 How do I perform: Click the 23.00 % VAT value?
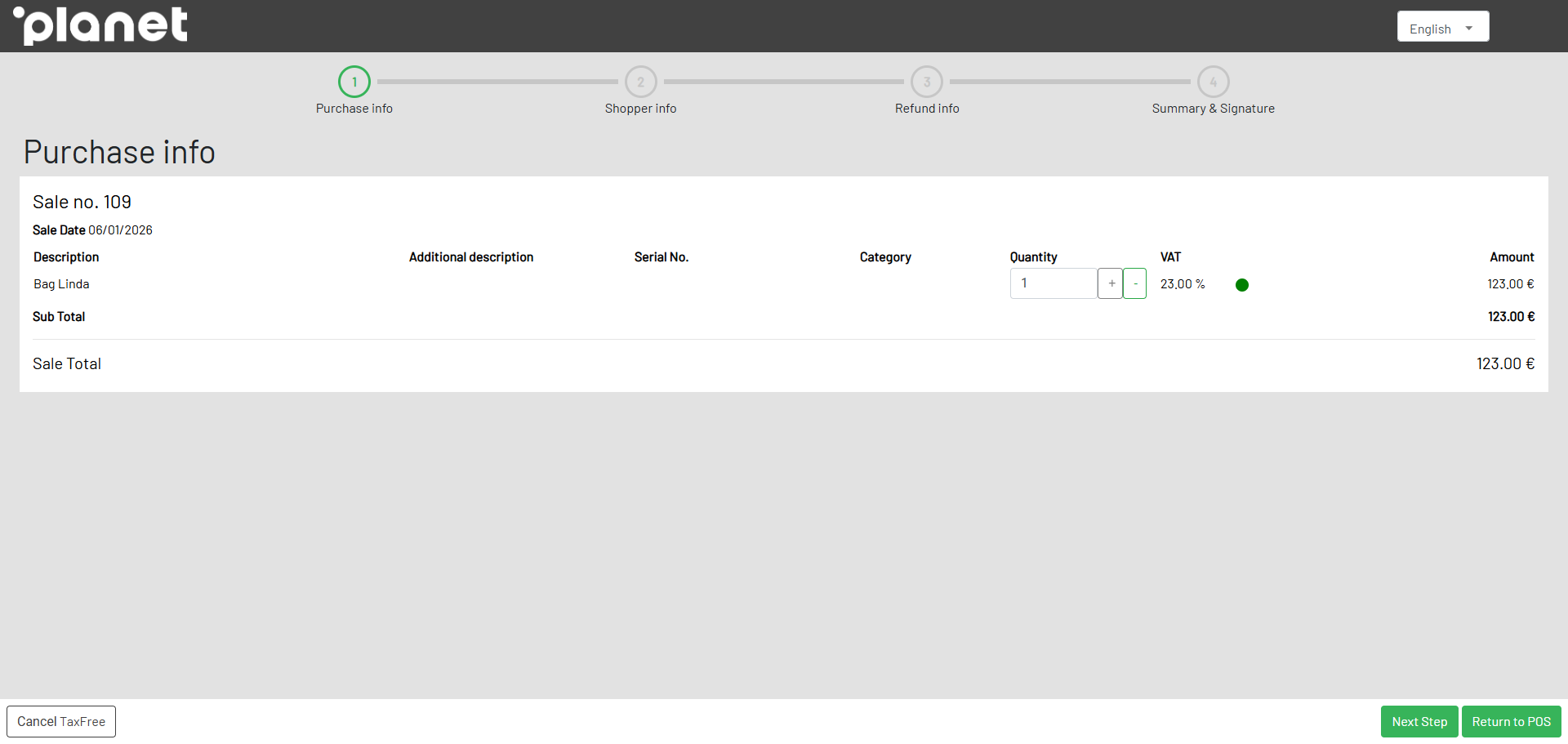pos(1183,284)
